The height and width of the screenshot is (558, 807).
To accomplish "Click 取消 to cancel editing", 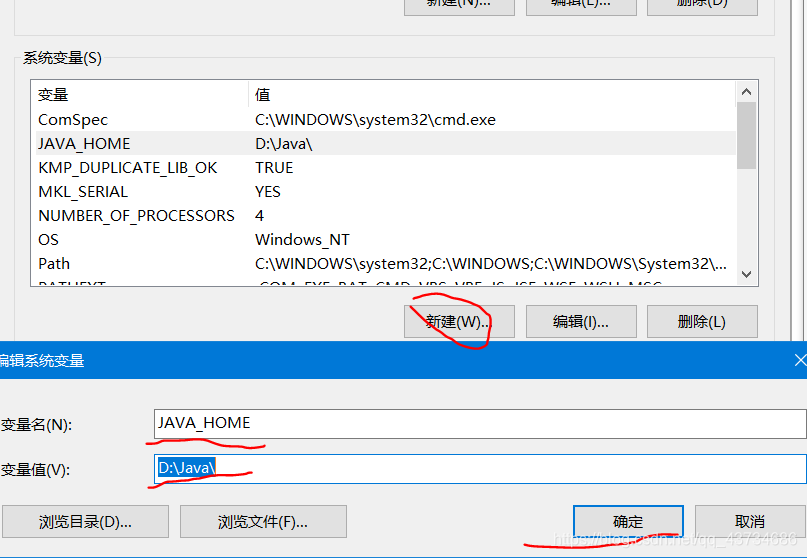I will click(x=749, y=521).
